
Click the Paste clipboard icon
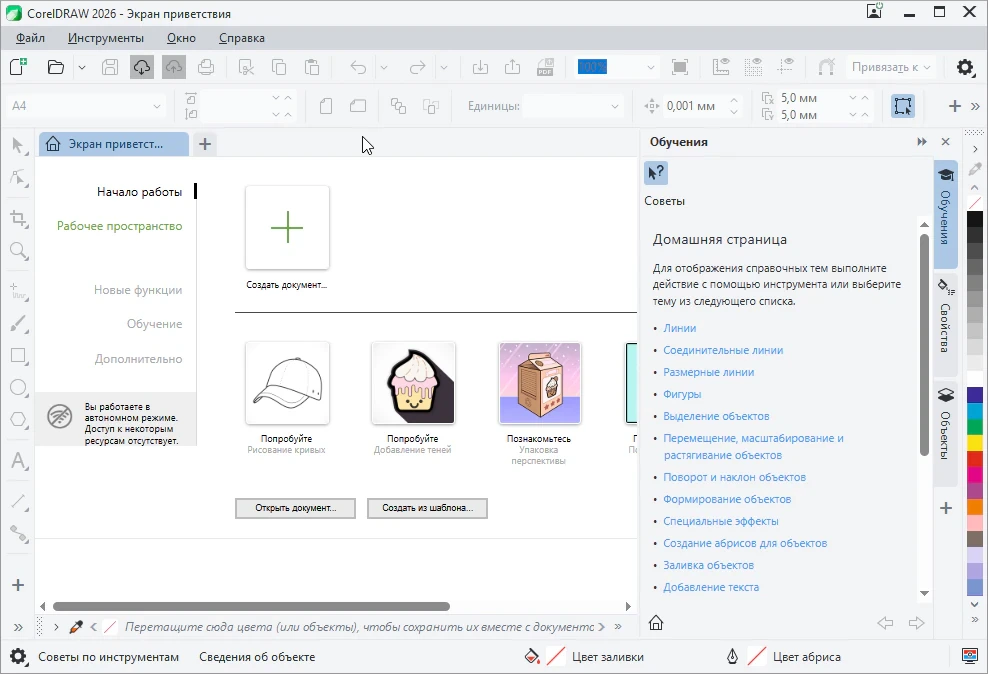coord(311,67)
